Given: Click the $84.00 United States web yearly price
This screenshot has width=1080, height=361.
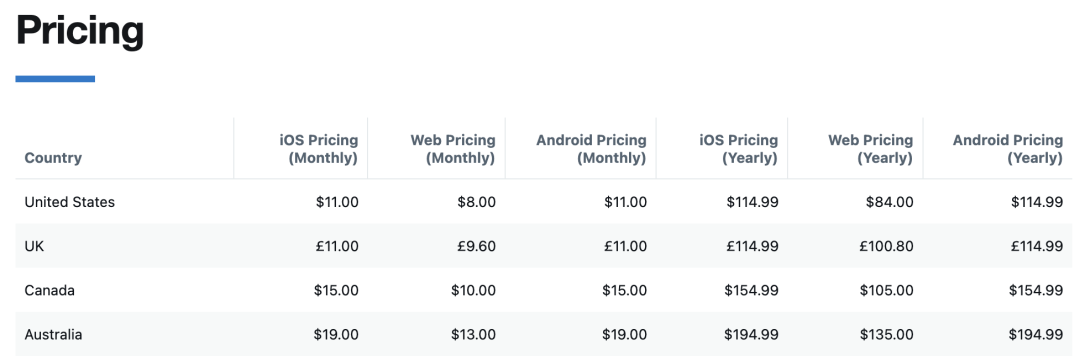Looking at the screenshot, I should click(890, 202).
